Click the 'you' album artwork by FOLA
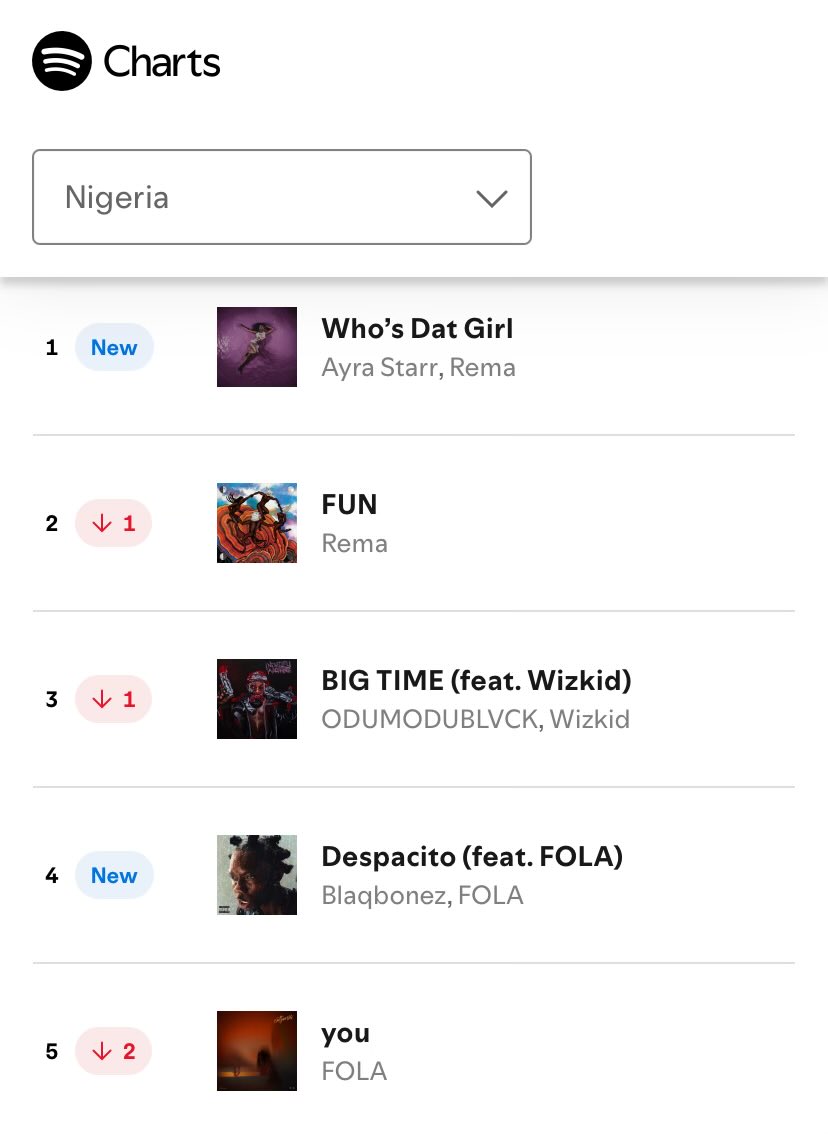Screen dimensions: 828x1134 257,1051
